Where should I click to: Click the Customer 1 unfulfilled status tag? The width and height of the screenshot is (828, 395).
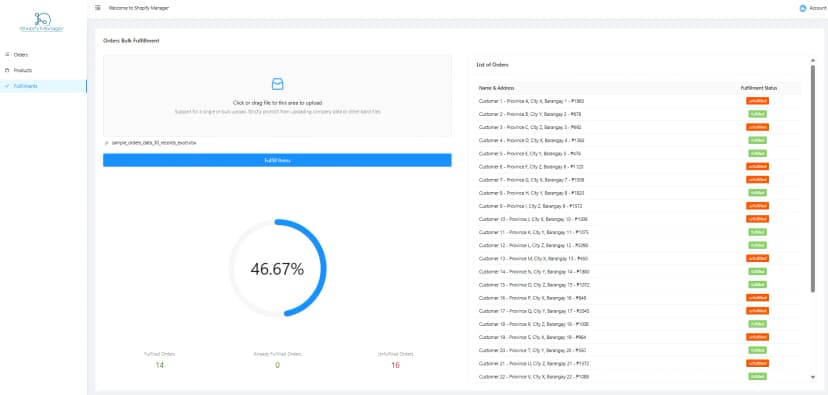click(757, 101)
